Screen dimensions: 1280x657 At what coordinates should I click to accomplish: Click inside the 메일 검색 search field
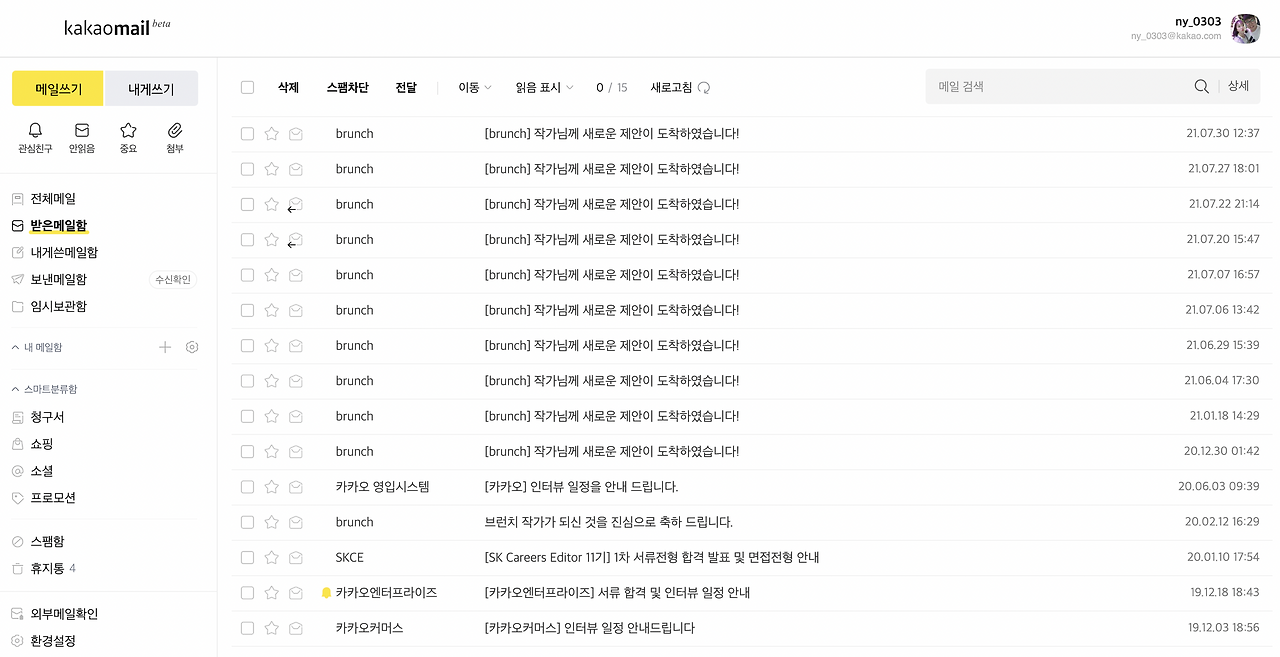pos(1050,86)
